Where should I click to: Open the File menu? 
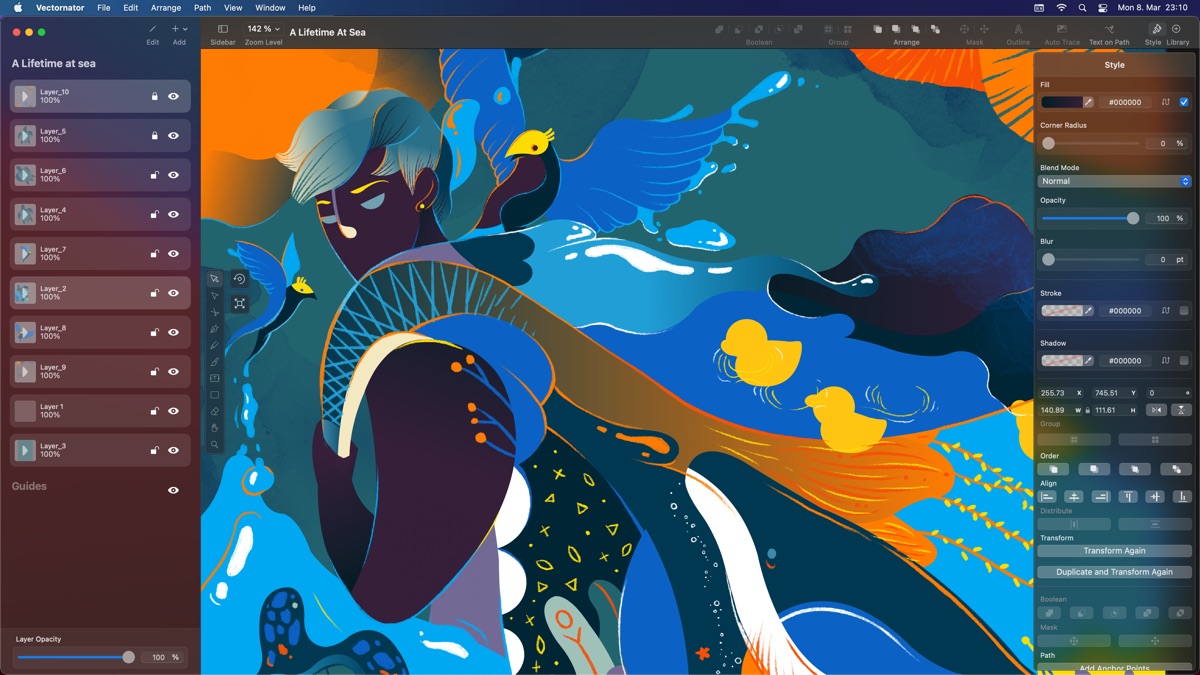coord(104,7)
